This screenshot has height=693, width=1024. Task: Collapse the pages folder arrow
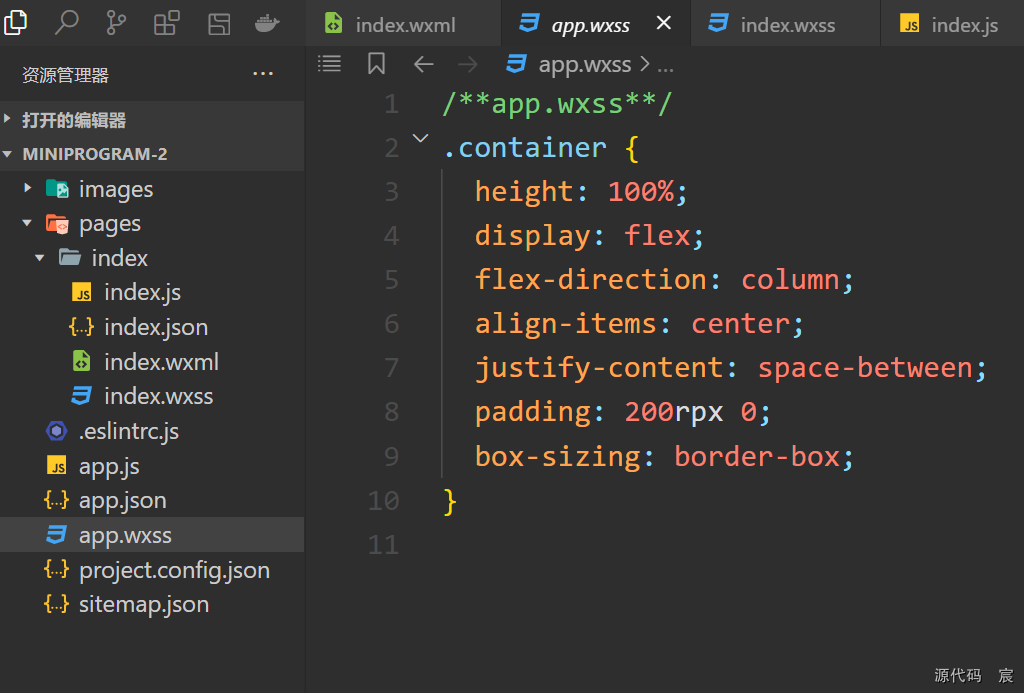point(27,223)
